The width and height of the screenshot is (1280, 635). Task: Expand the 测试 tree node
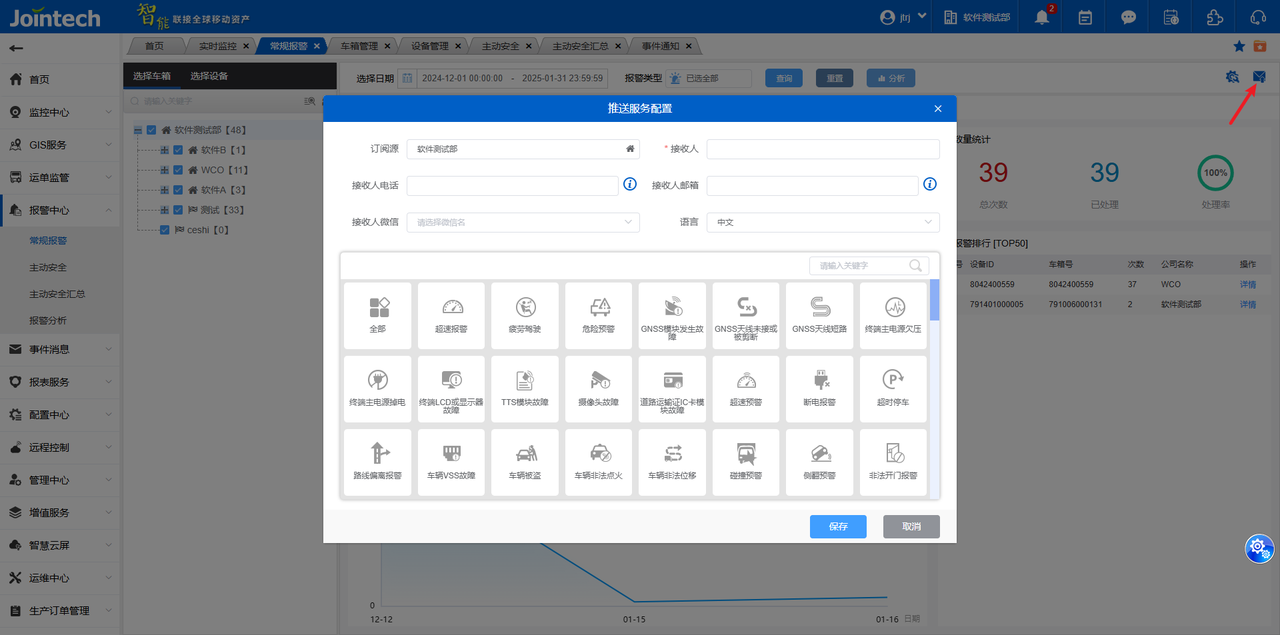164,210
